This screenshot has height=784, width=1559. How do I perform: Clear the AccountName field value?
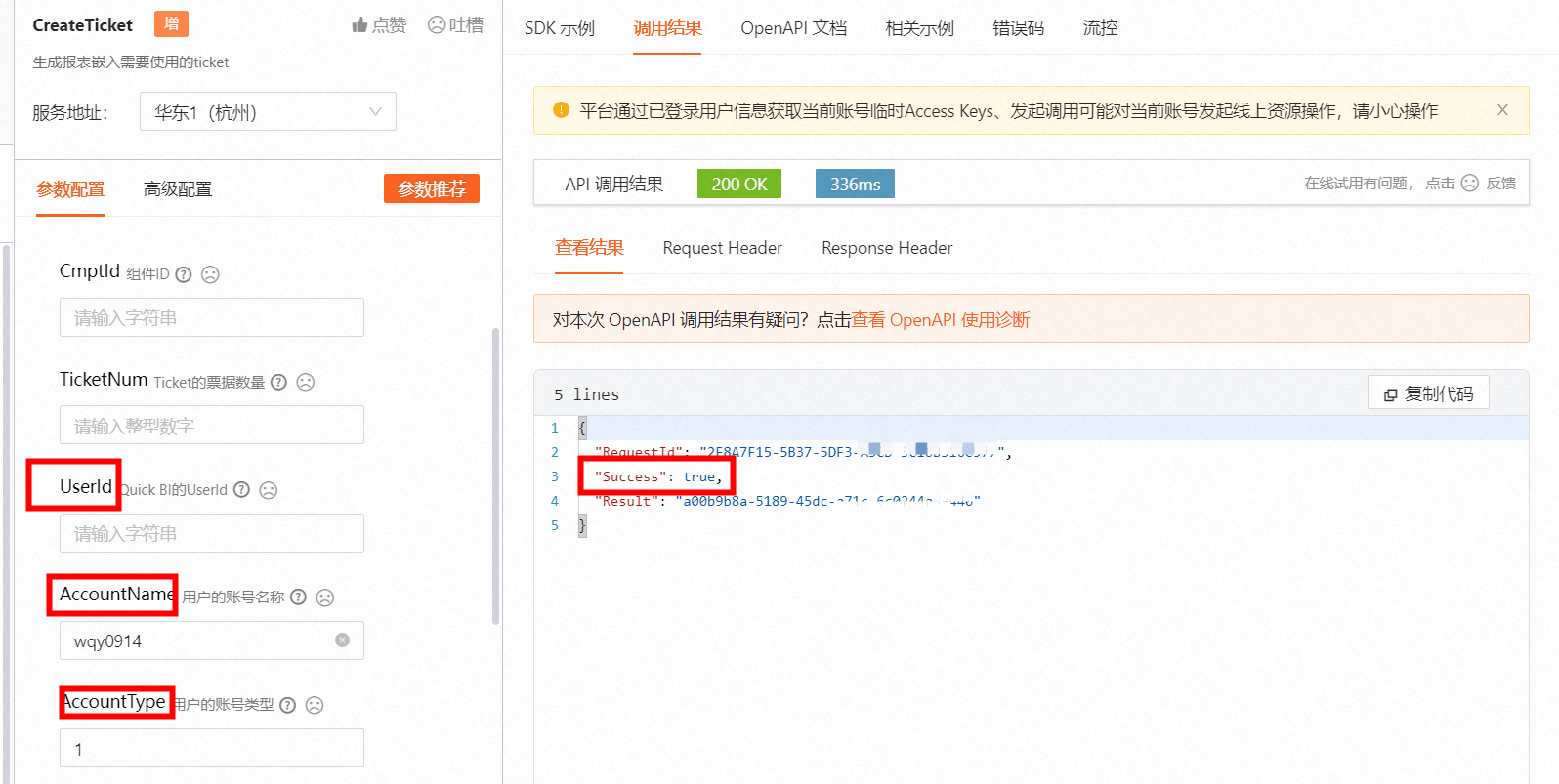pyautogui.click(x=342, y=640)
